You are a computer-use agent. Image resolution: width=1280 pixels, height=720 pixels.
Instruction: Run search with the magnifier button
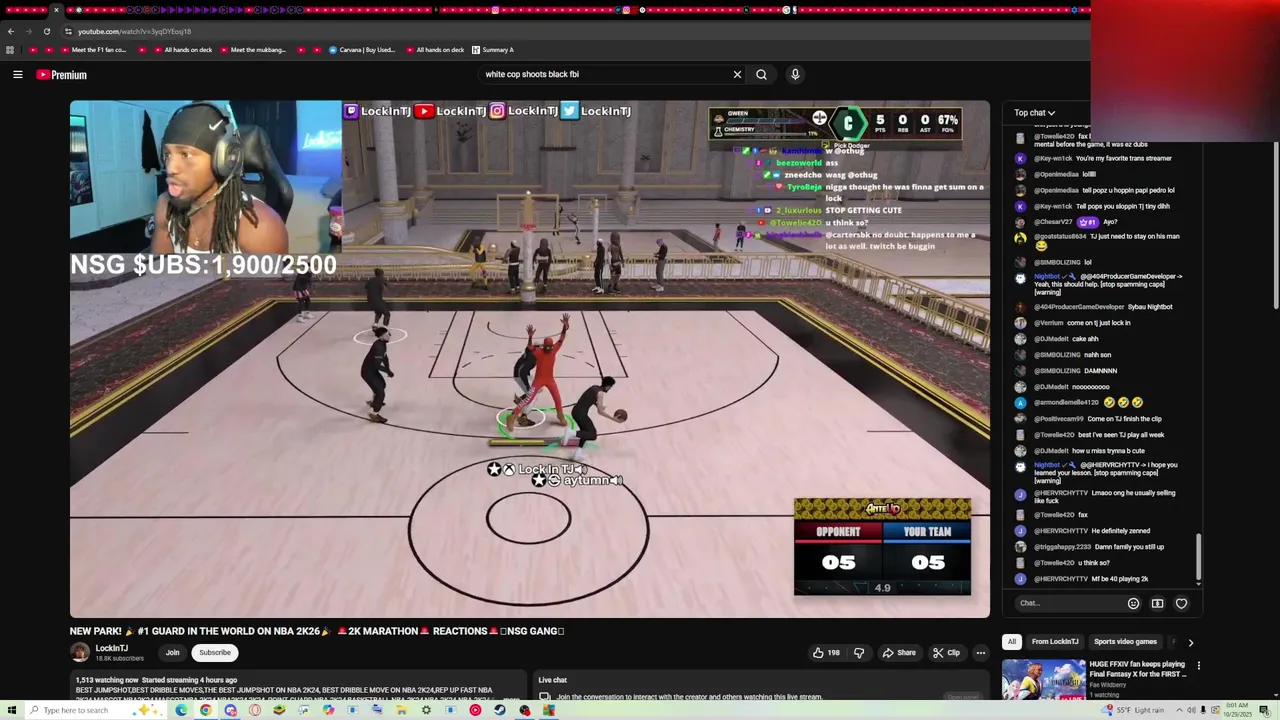pyautogui.click(x=761, y=74)
